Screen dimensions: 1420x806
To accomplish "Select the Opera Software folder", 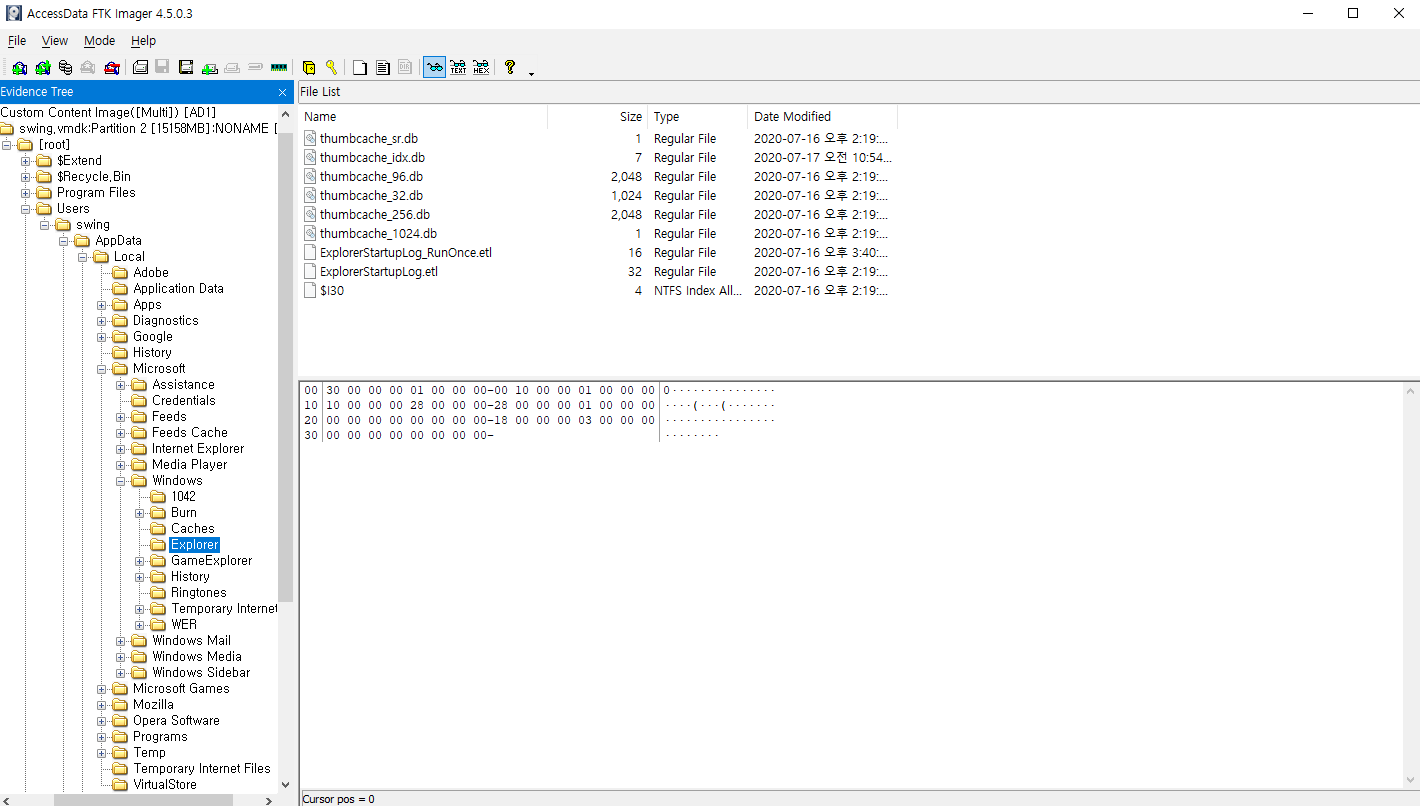I will pos(176,720).
